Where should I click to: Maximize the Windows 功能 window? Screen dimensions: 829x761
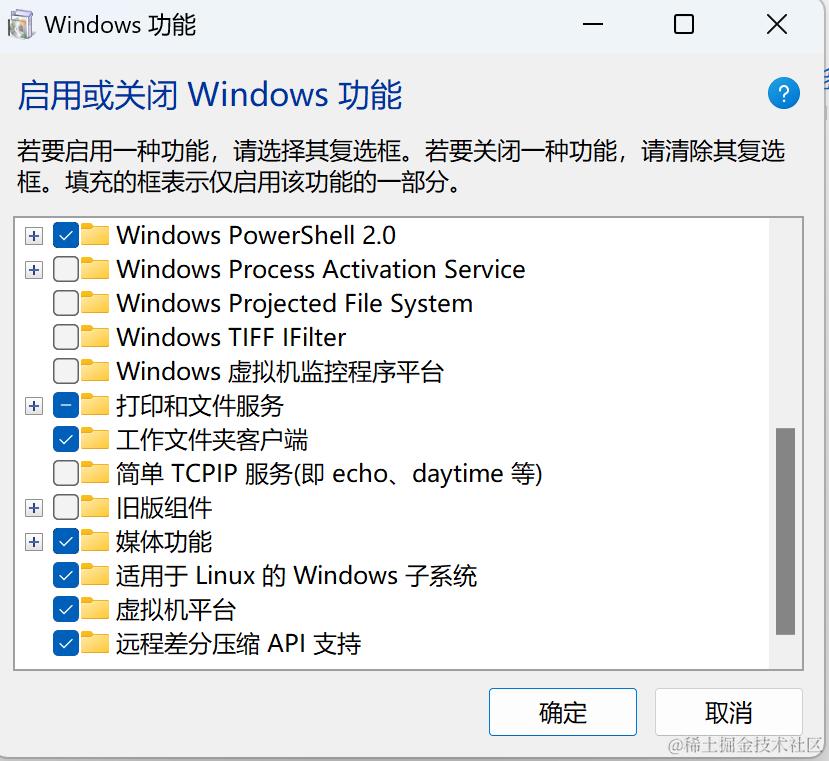[x=684, y=25]
